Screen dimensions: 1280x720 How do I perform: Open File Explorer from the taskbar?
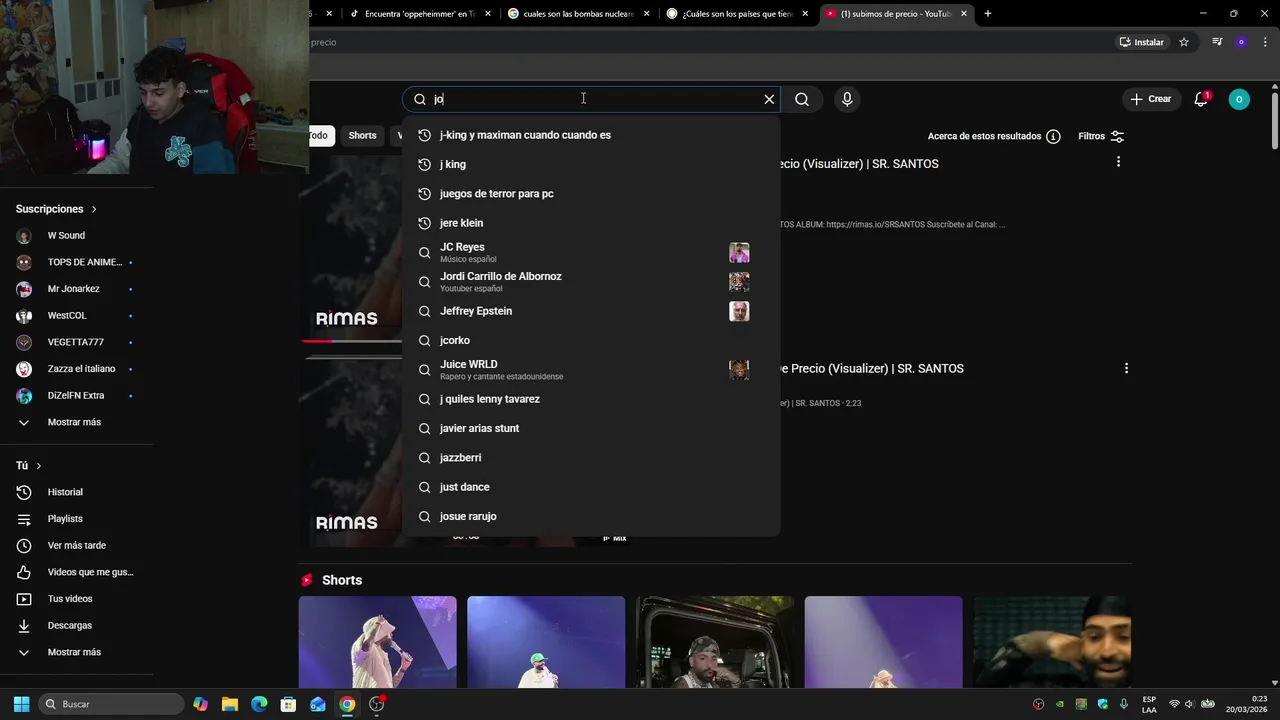pos(229,704)
